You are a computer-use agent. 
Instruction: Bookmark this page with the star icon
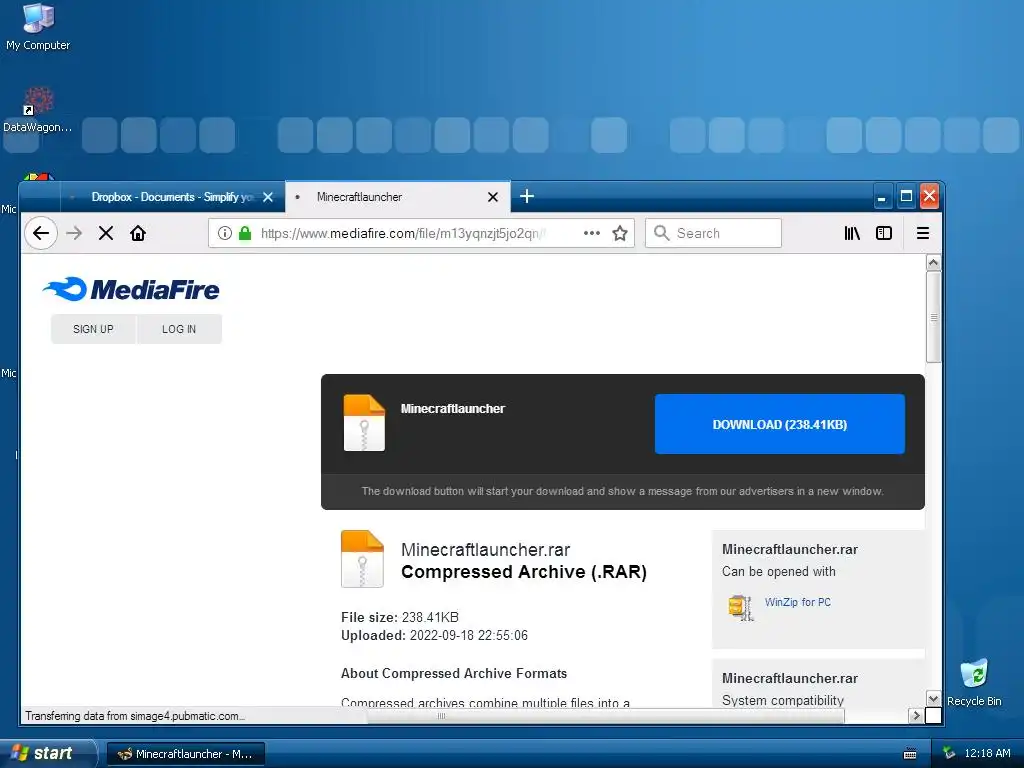(620, 233)
